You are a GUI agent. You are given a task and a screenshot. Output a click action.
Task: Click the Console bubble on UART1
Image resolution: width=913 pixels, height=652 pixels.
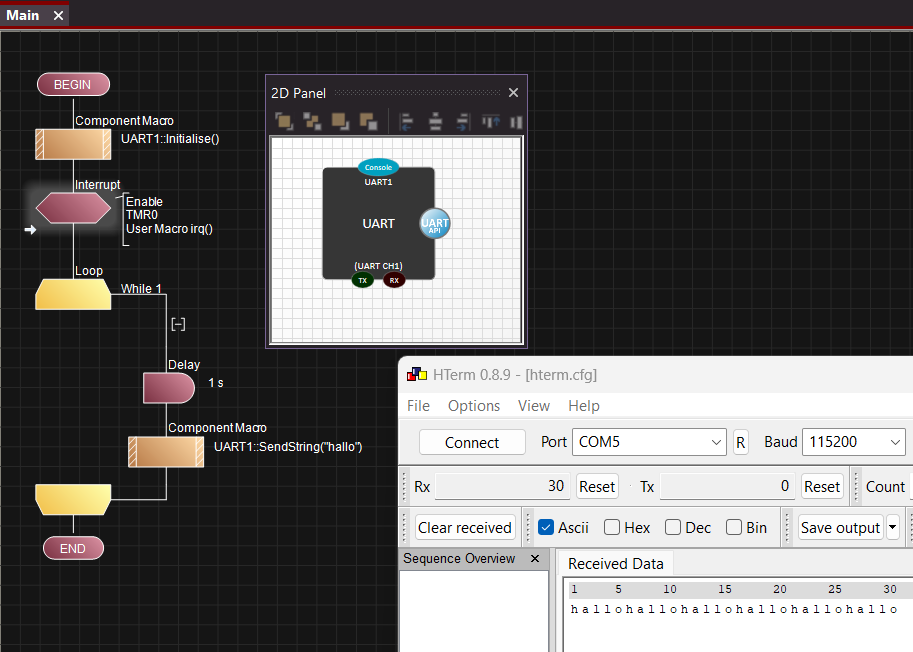tap(378, 167)
